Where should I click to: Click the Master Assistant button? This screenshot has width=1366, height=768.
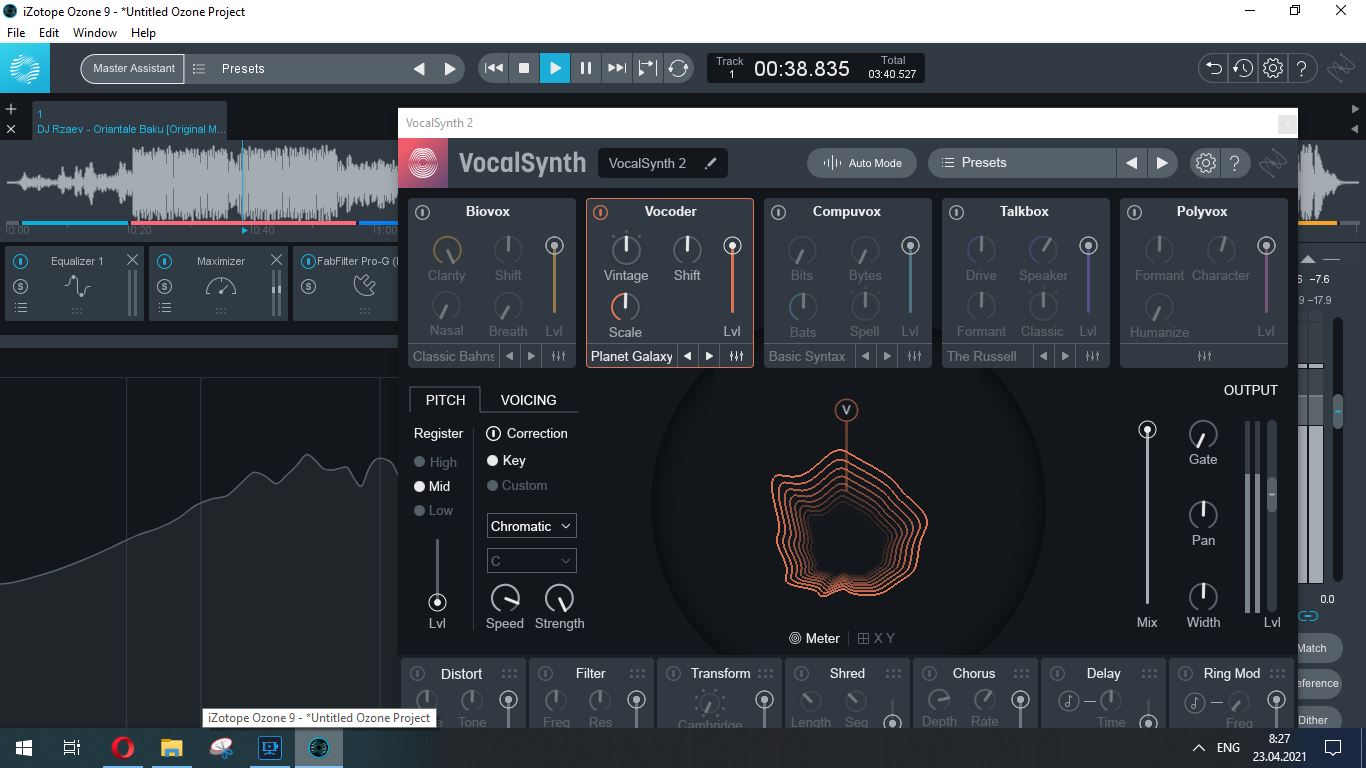133,68
